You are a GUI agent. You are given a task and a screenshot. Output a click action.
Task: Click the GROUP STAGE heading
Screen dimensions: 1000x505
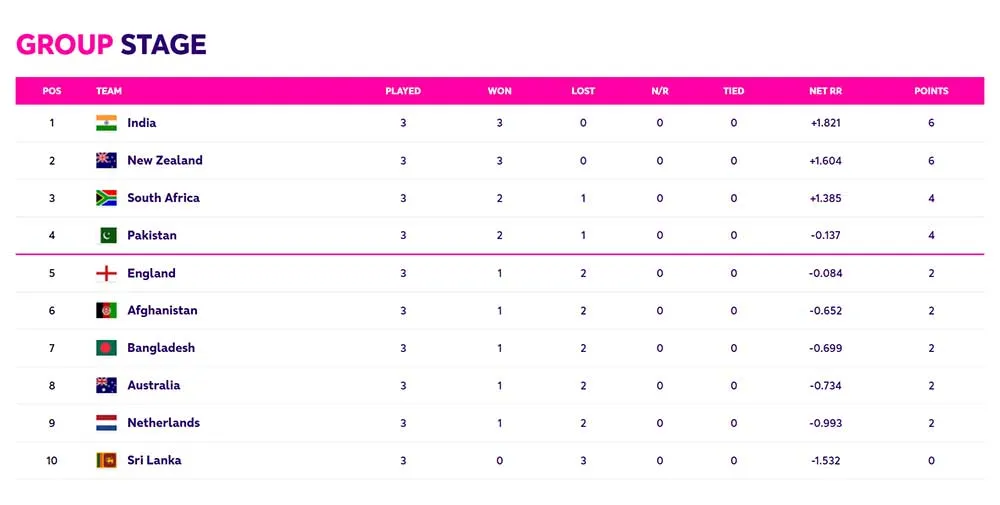point(111,45)
